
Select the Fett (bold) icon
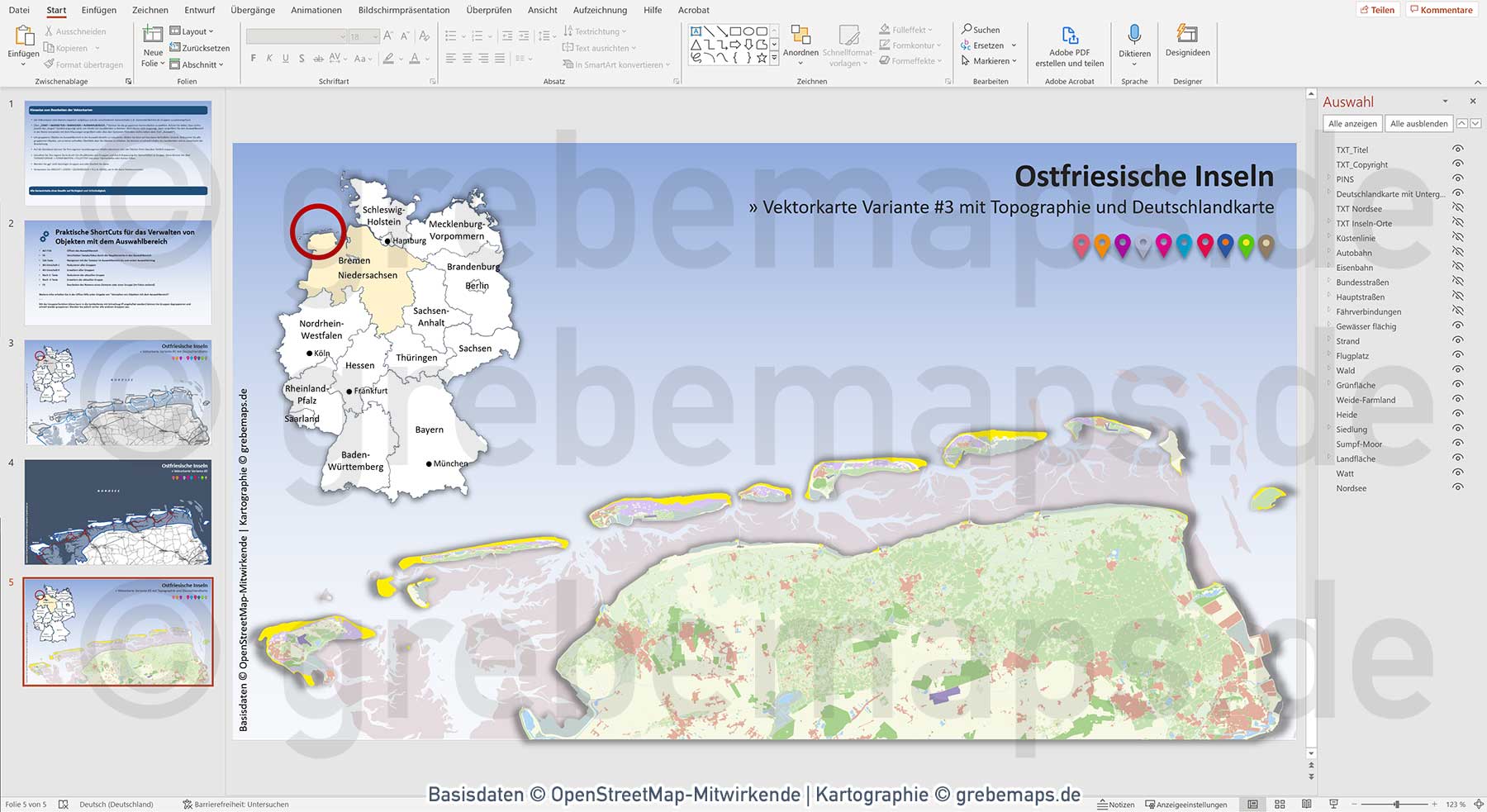(253, 59)
